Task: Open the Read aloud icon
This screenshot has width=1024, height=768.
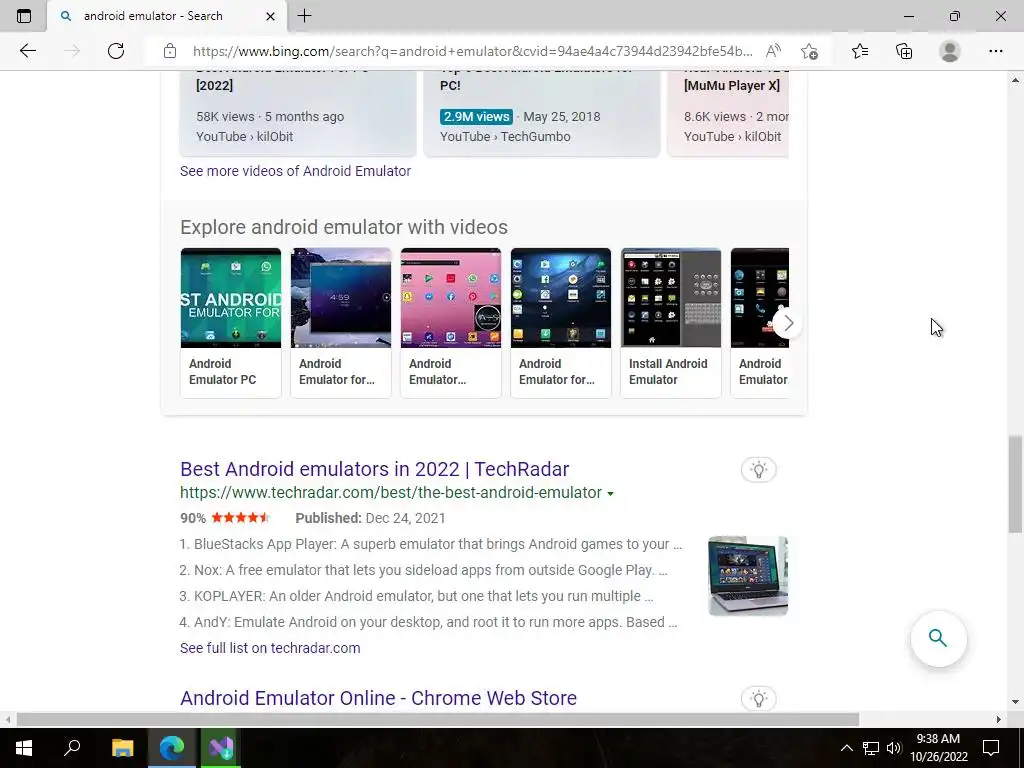Action: (x=773, y=51)
